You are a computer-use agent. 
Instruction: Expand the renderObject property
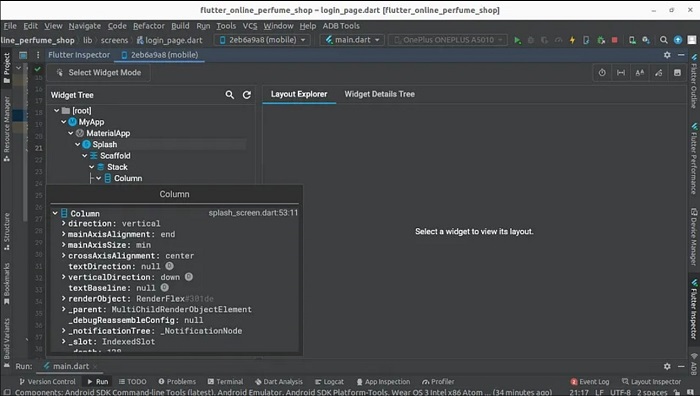[63, 298]
